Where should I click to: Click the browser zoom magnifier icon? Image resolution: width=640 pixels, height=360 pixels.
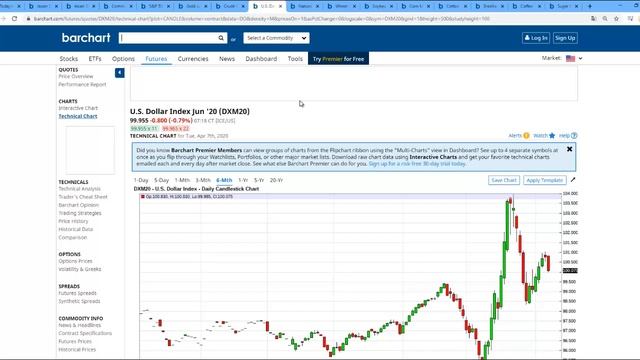point(605,19)
